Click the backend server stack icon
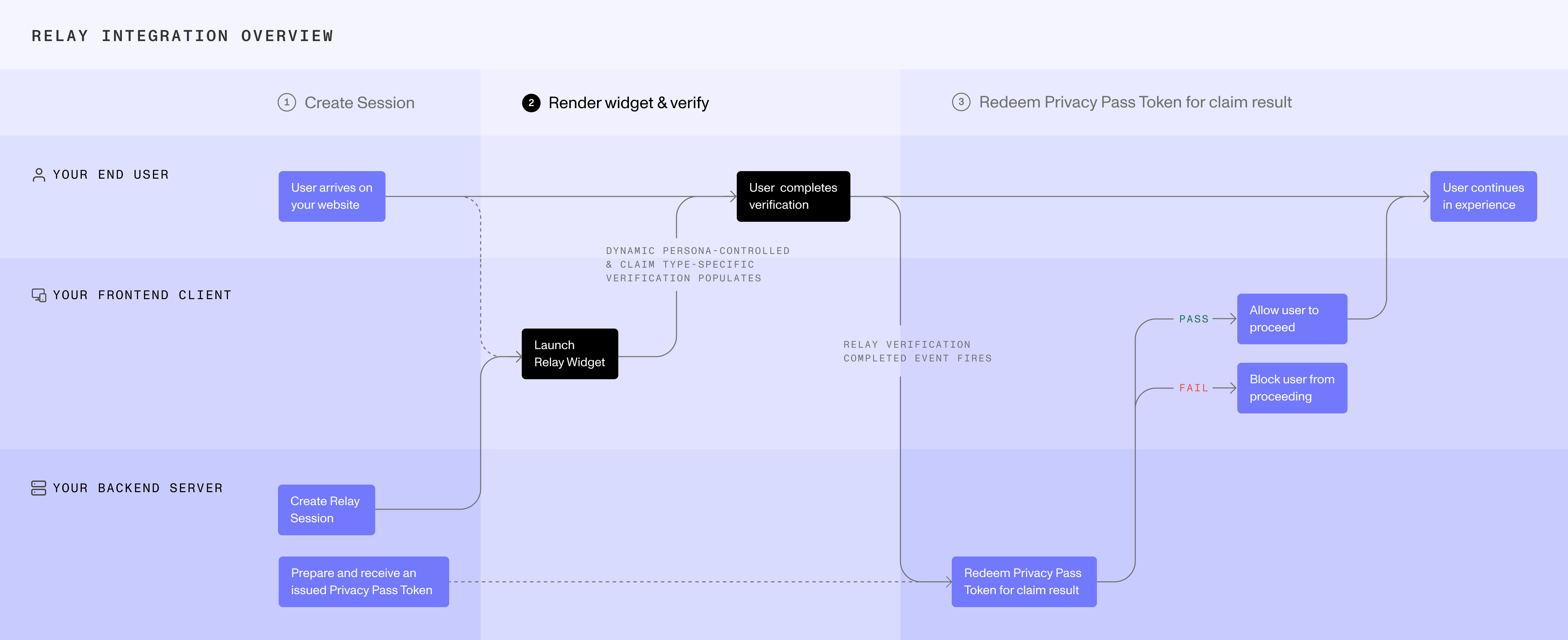Screen dimensions: 1568x640 tap(38, 488)
